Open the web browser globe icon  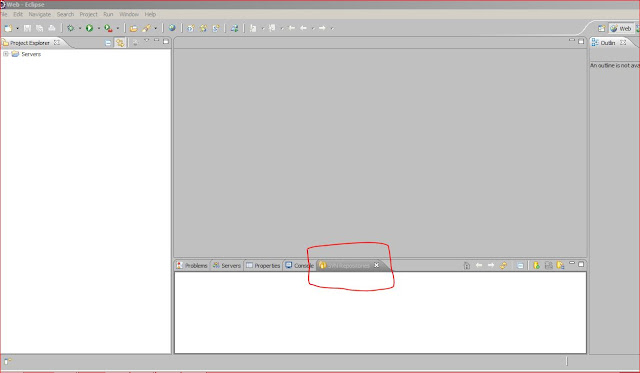[x=172, y=28]
